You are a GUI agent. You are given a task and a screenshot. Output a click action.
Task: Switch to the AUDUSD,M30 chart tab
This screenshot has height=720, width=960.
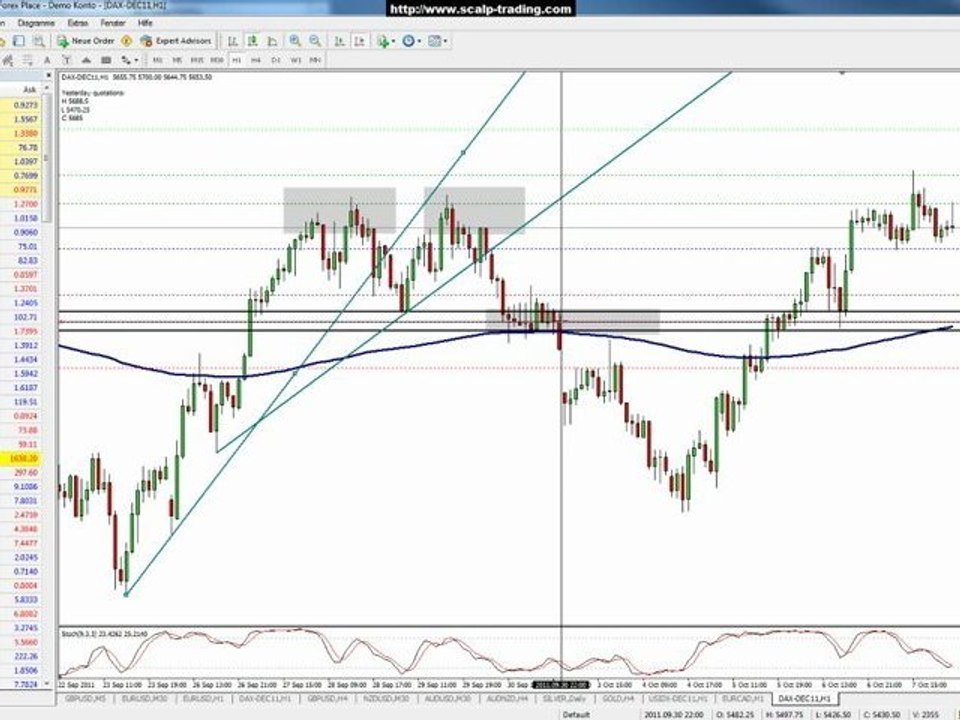pos(448,699)
